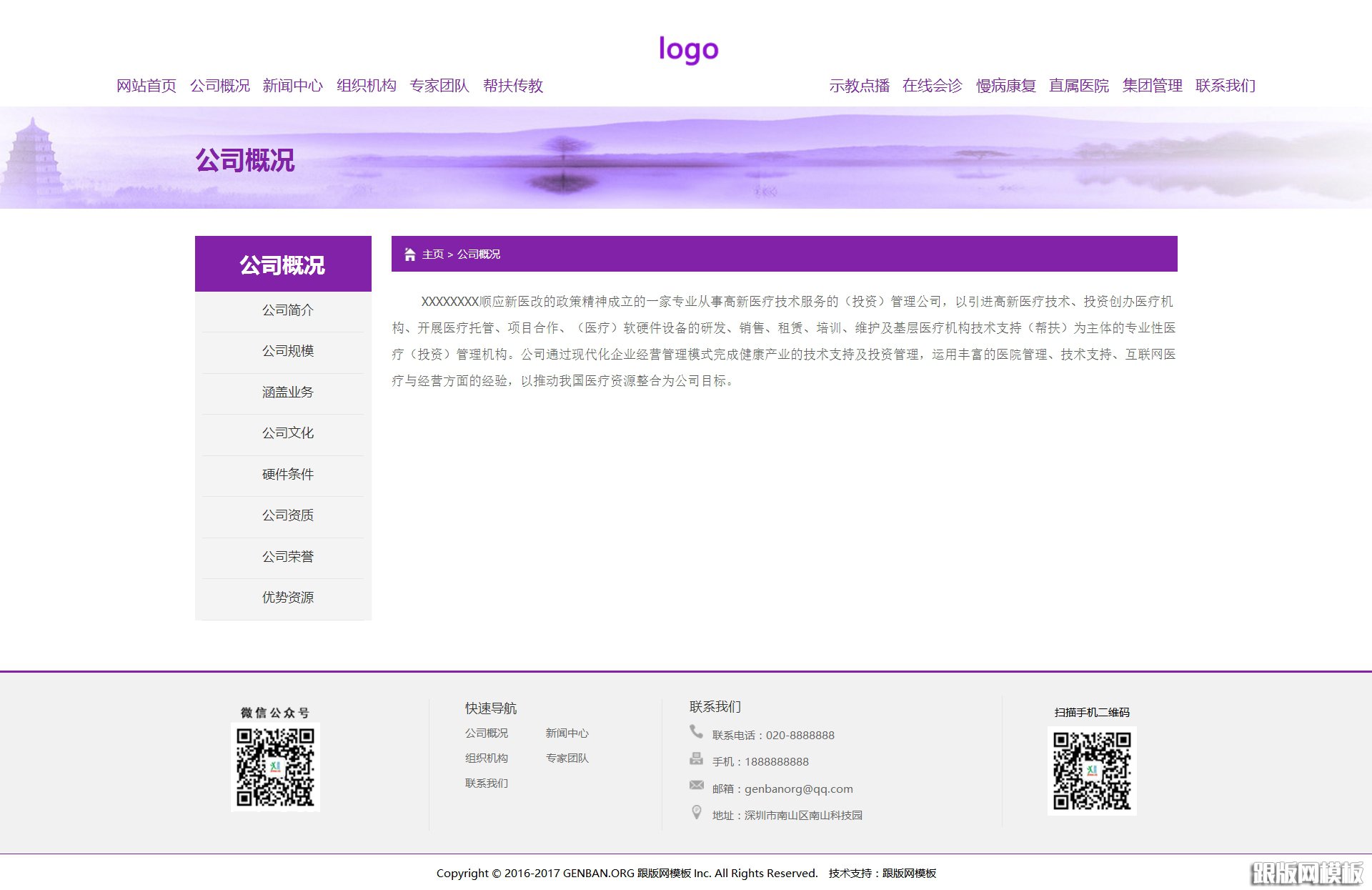This screenshot has width=1372, height=890.
Task: Select 涵盖业务 in the sidebar menu
Action: tap(287, 392)
